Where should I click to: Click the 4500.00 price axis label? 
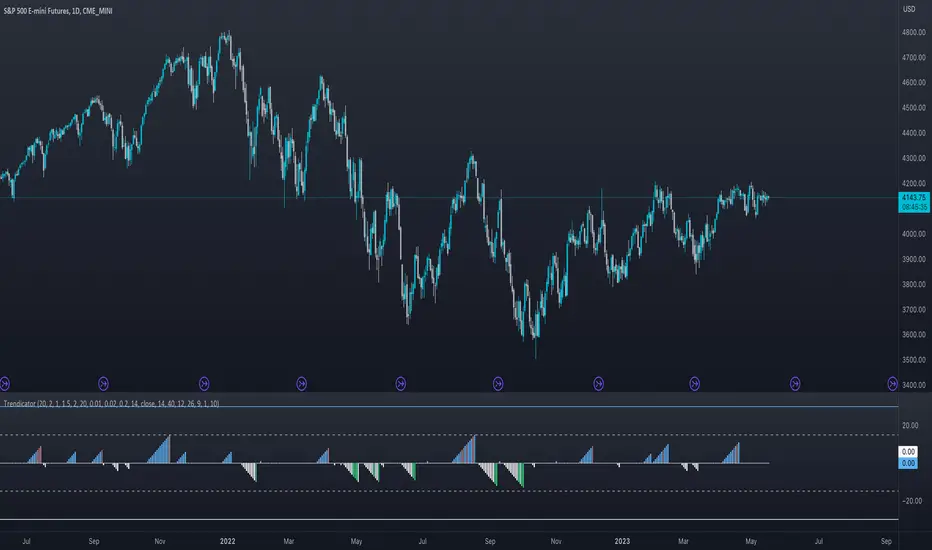point(914,108)
